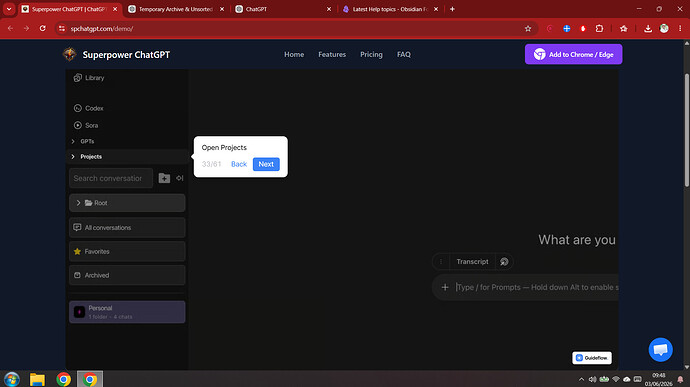Image resolution: width=690 pixels, height=387 pixels.
Task: Focus the Search conversations field
Action: [111, 178]
